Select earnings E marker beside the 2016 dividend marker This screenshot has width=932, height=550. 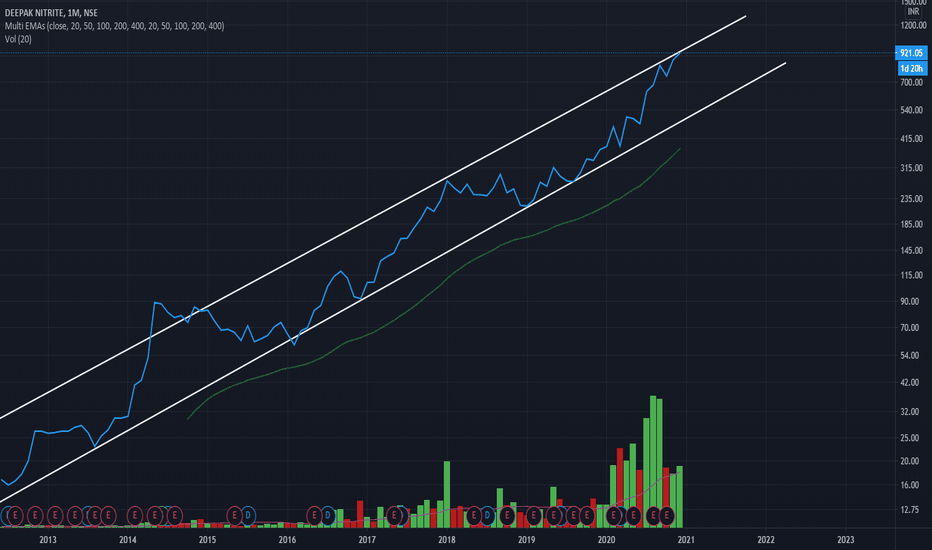[x=314, y=516]
